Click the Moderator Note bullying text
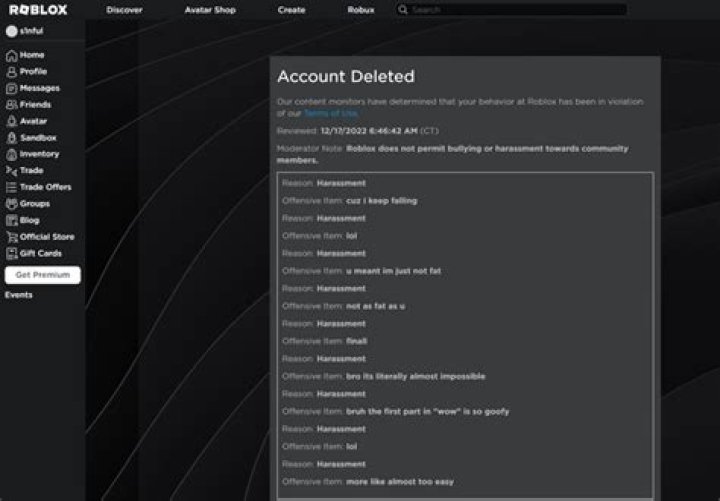 coord(452,154)
